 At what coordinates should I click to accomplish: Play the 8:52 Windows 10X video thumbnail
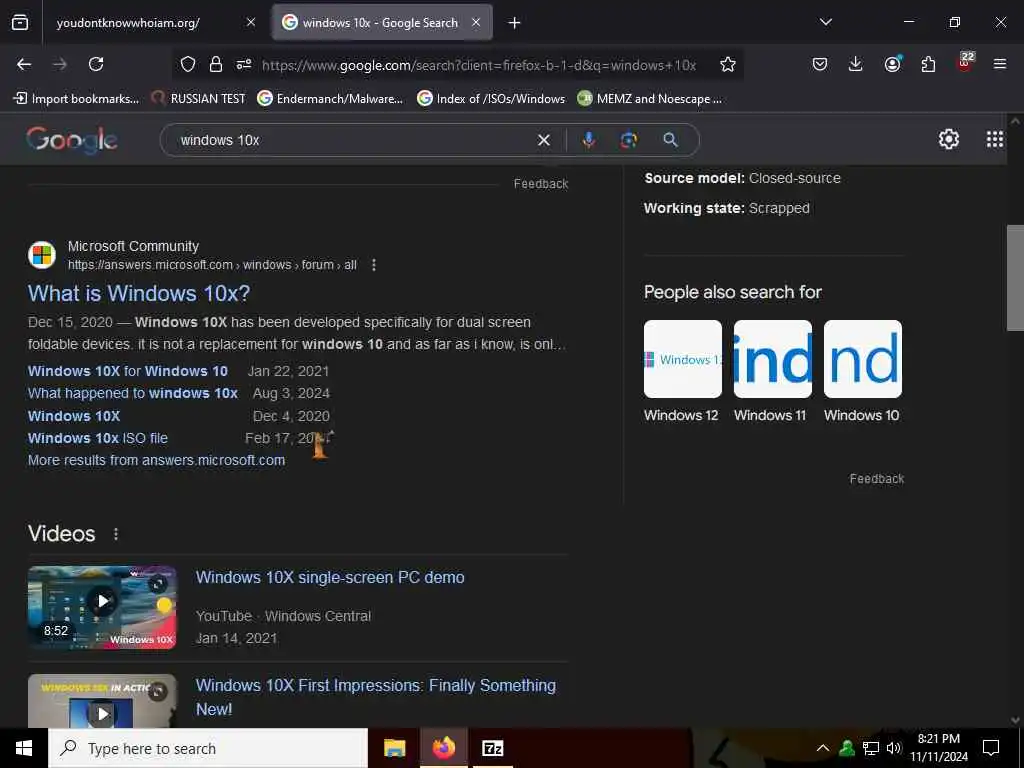click(x=102, y=607)
